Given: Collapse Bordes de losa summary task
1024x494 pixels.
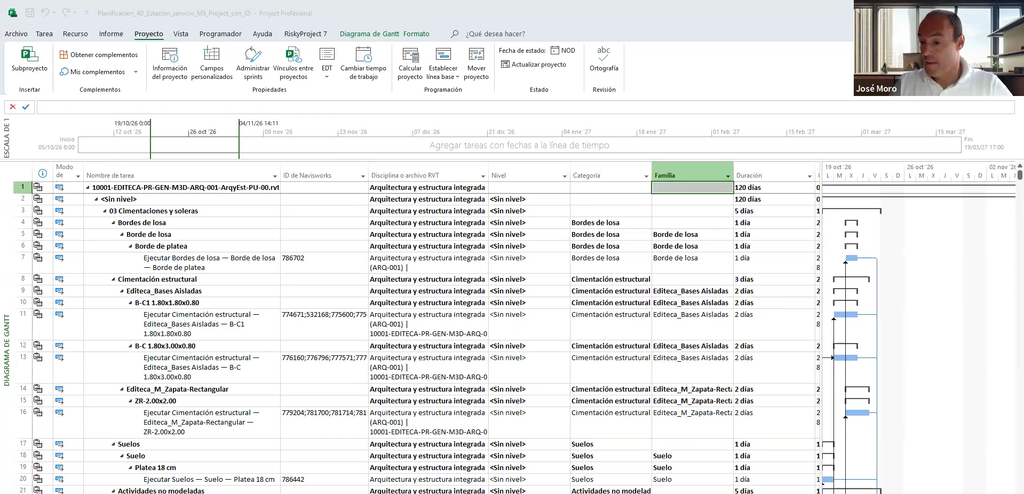Looking at the screenshot, I should coord(114,223).
